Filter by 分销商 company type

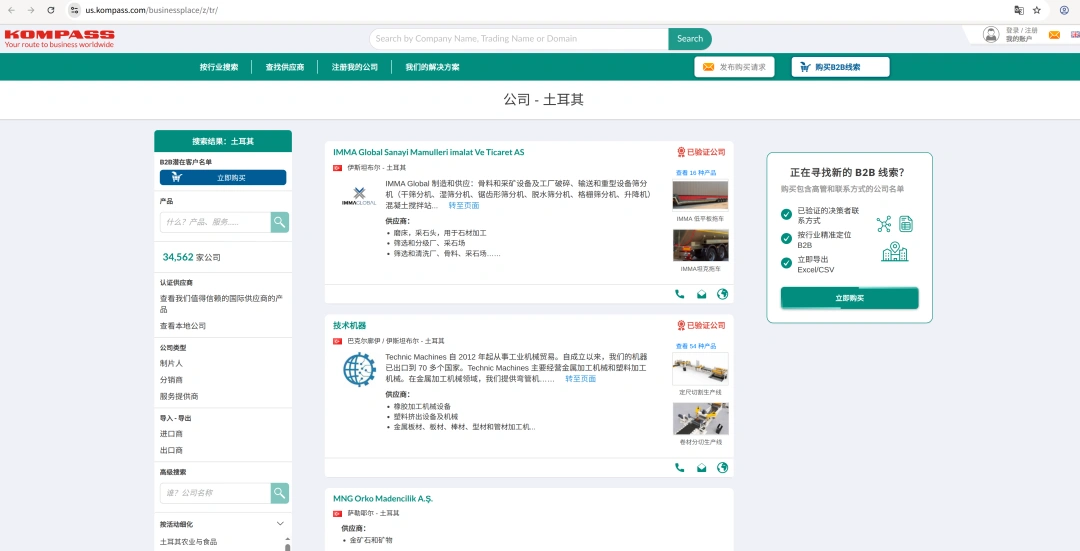coord(172,380)
